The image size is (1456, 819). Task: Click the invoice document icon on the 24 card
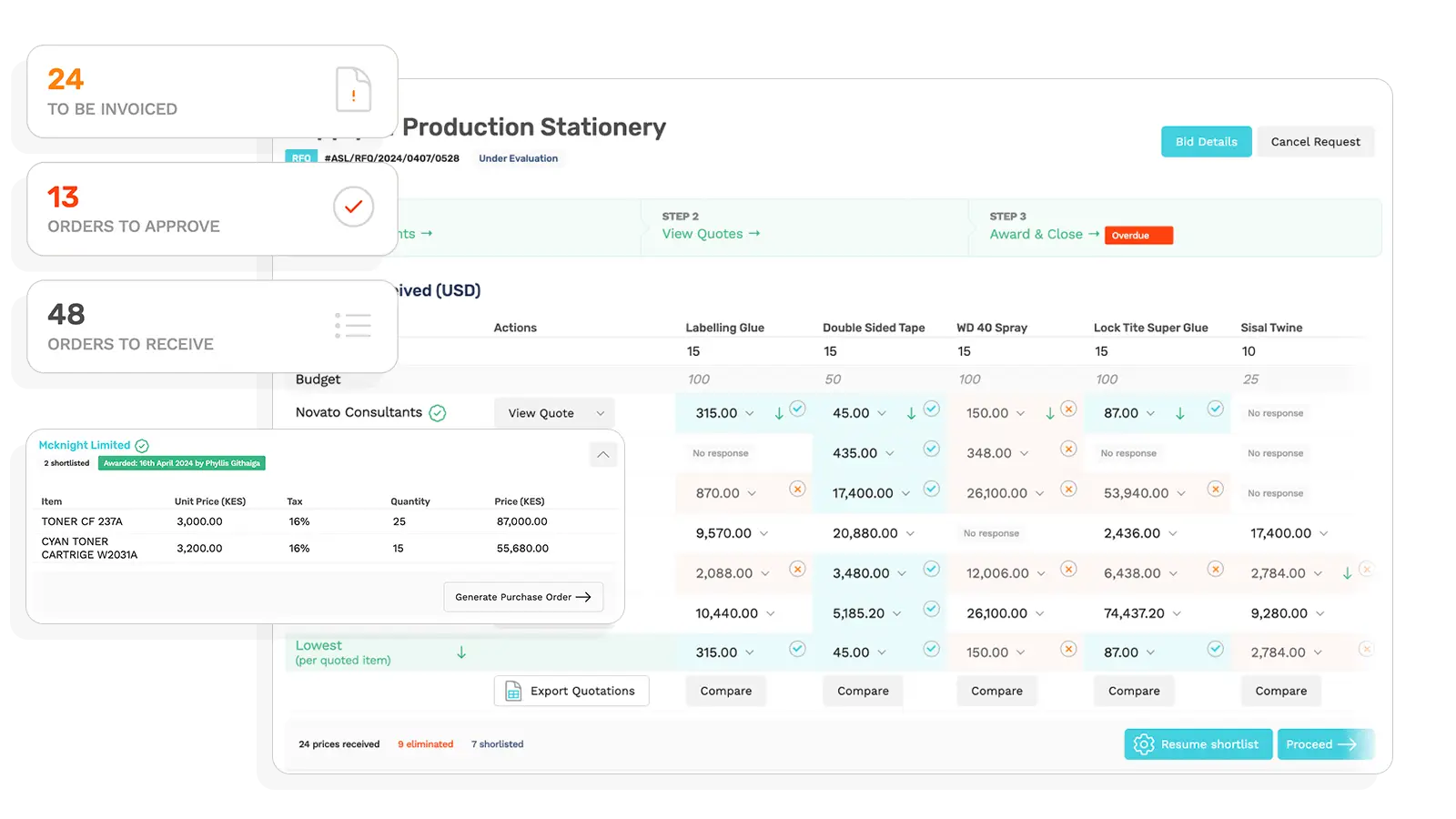[x=354, y=91]
